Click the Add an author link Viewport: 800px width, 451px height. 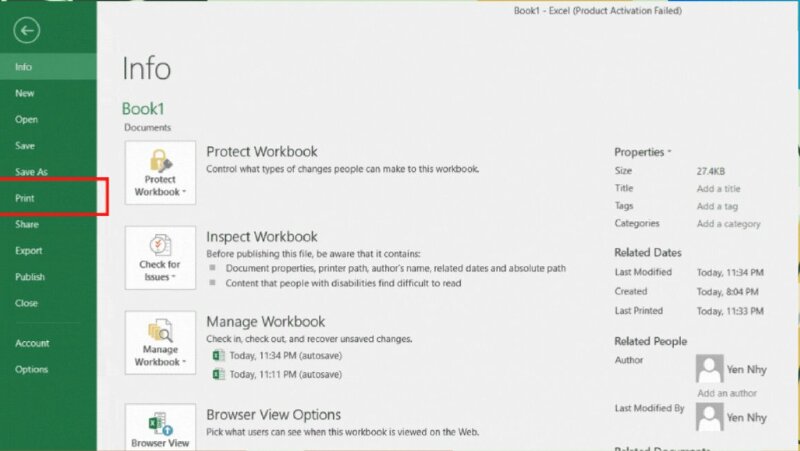pyautogui.click(x=727, y=393)
